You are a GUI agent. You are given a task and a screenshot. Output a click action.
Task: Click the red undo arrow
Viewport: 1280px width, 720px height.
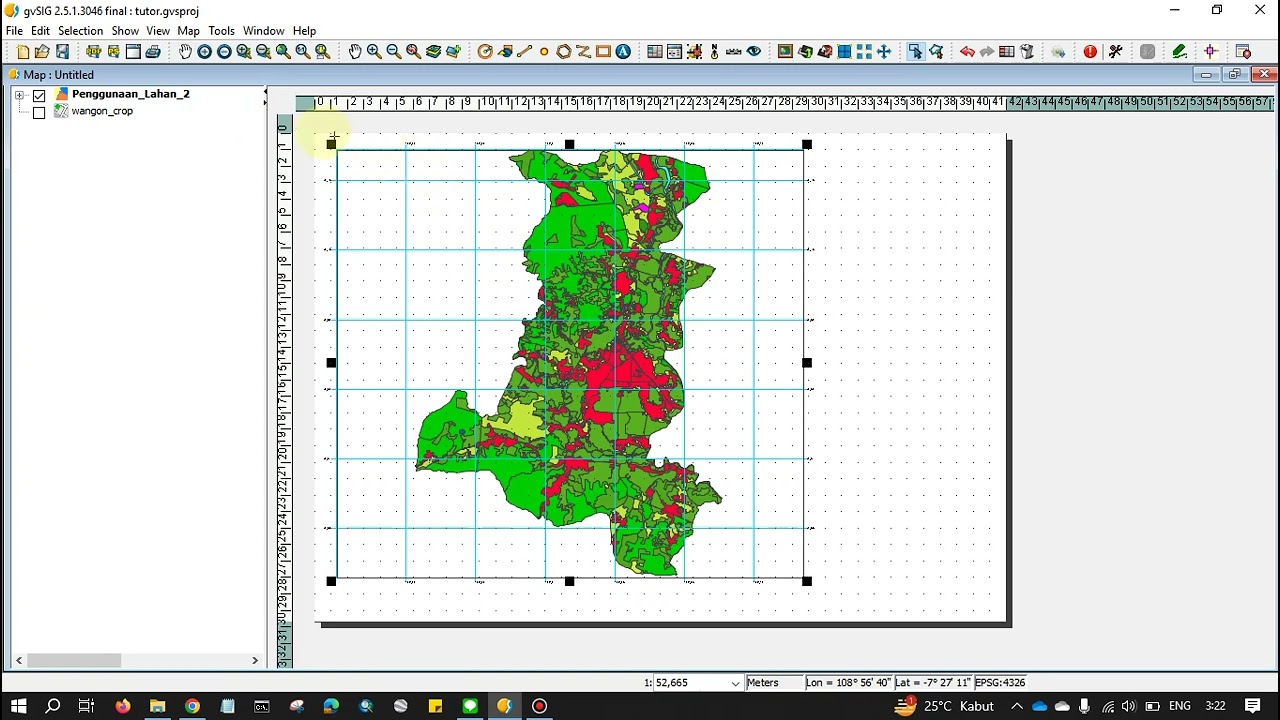tap(967, 52)
